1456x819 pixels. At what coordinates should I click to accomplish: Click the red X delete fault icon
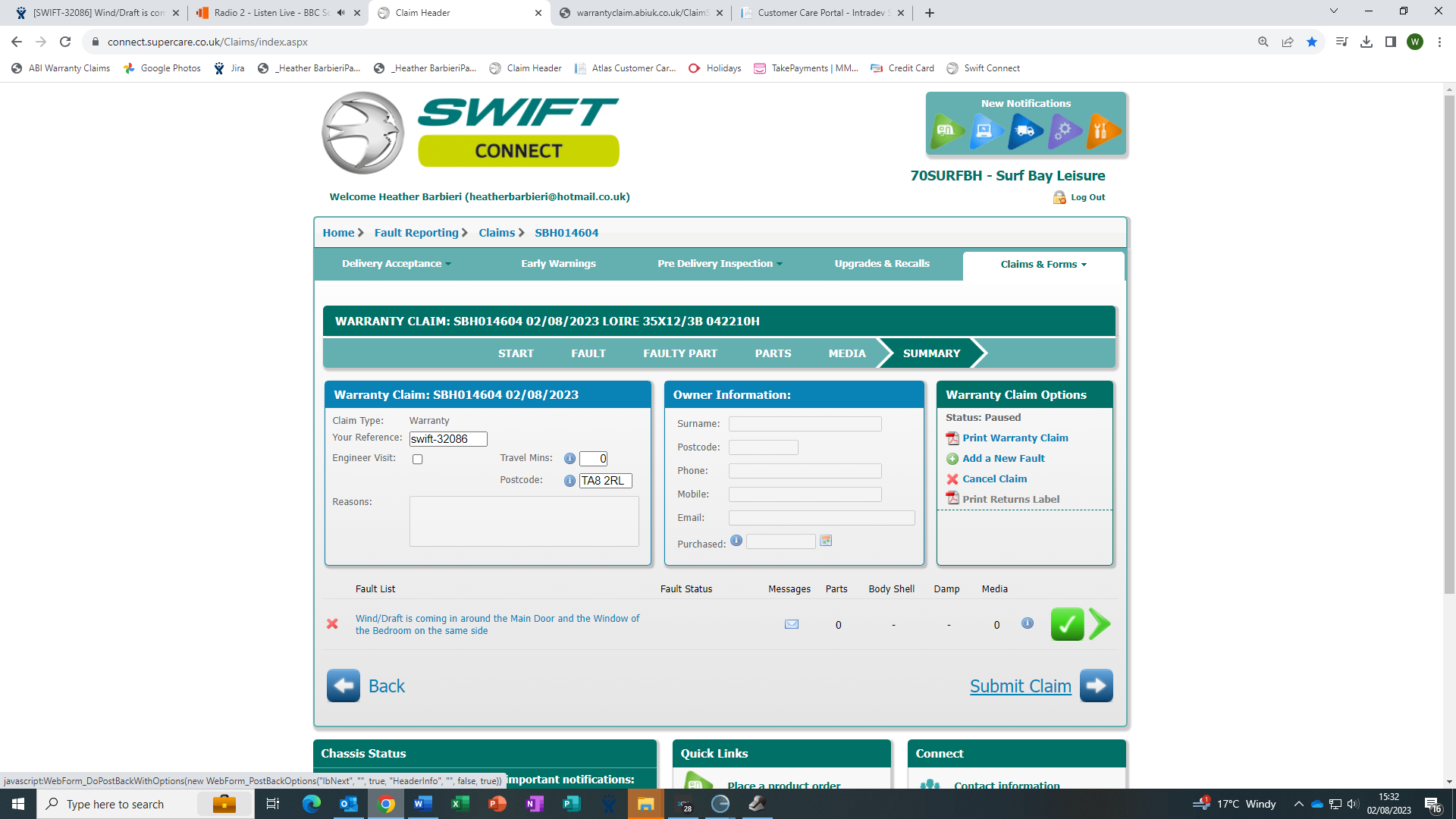pos(332,624)
